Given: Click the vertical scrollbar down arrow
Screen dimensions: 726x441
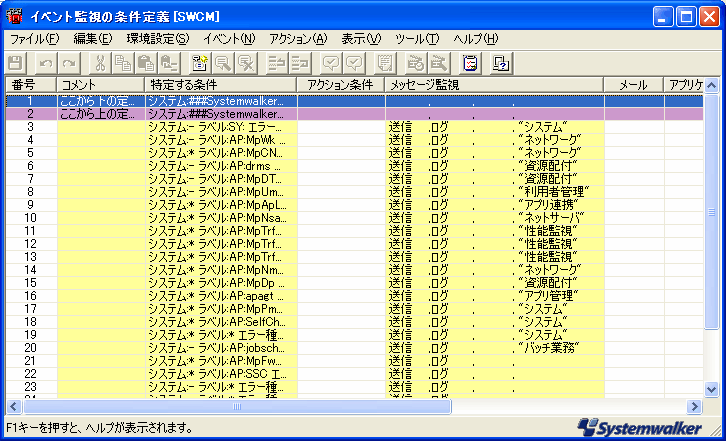Looking at the screenshot, I should pos(711,389).
